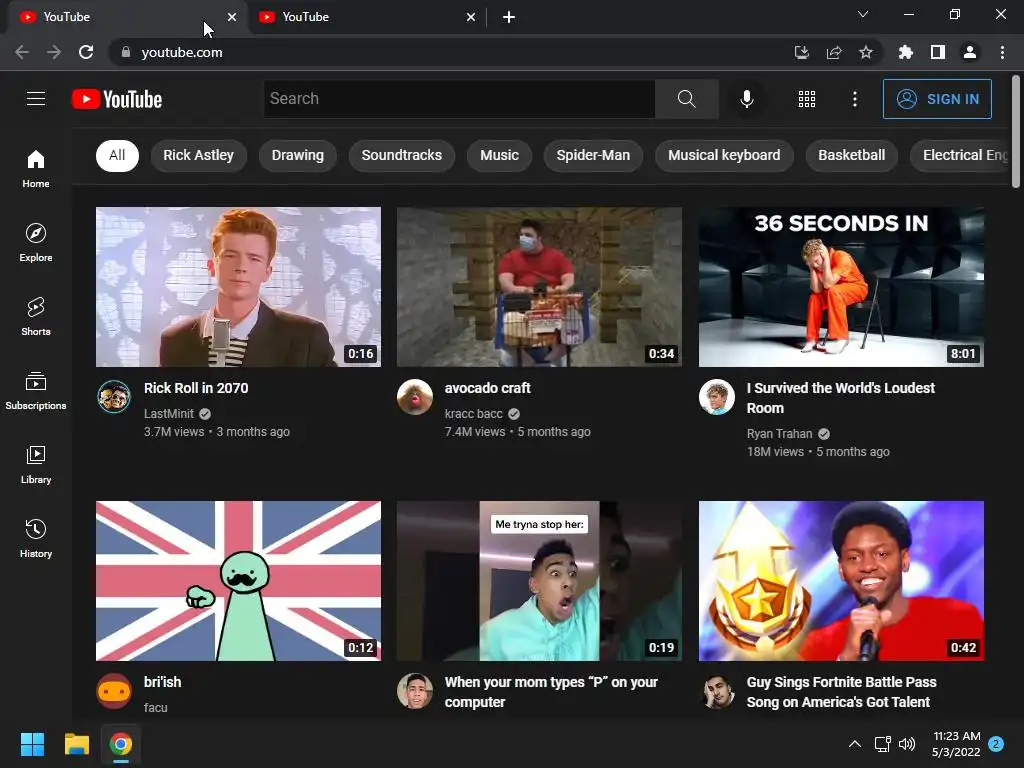This screenshot has width=1024, height=768.
Task: Open clock and date in taskbar
Action: 956,744
